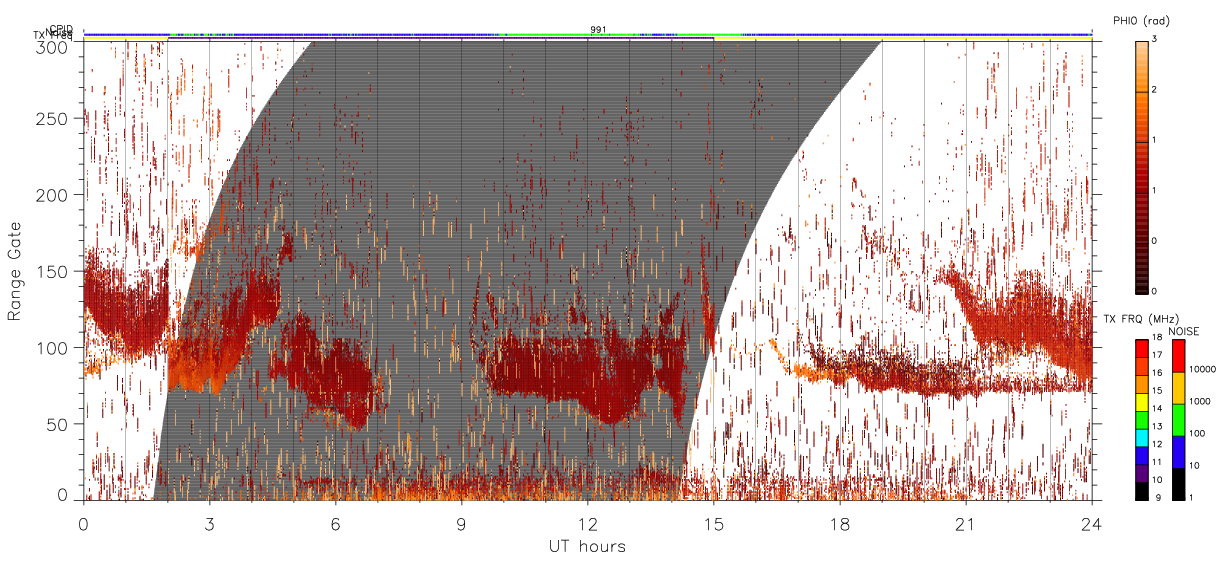The image size is (1228, 567).
Task: Click tick label 18 on UT hours axis
Action: (840, 524)
